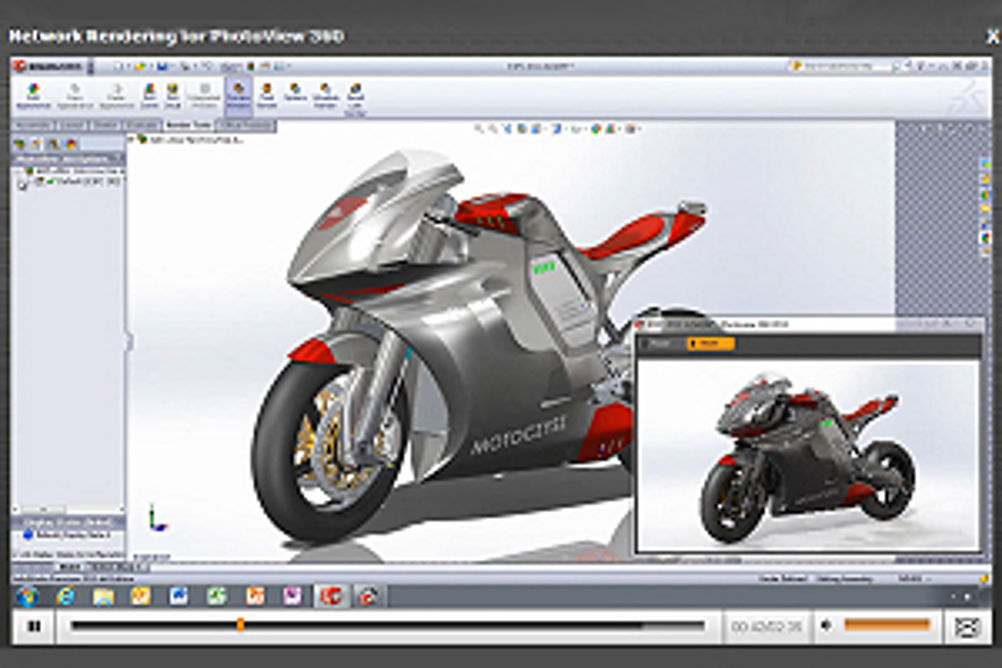Adjust the orange volume slider
Screen dimensions: 1002x668
[887, 625]
